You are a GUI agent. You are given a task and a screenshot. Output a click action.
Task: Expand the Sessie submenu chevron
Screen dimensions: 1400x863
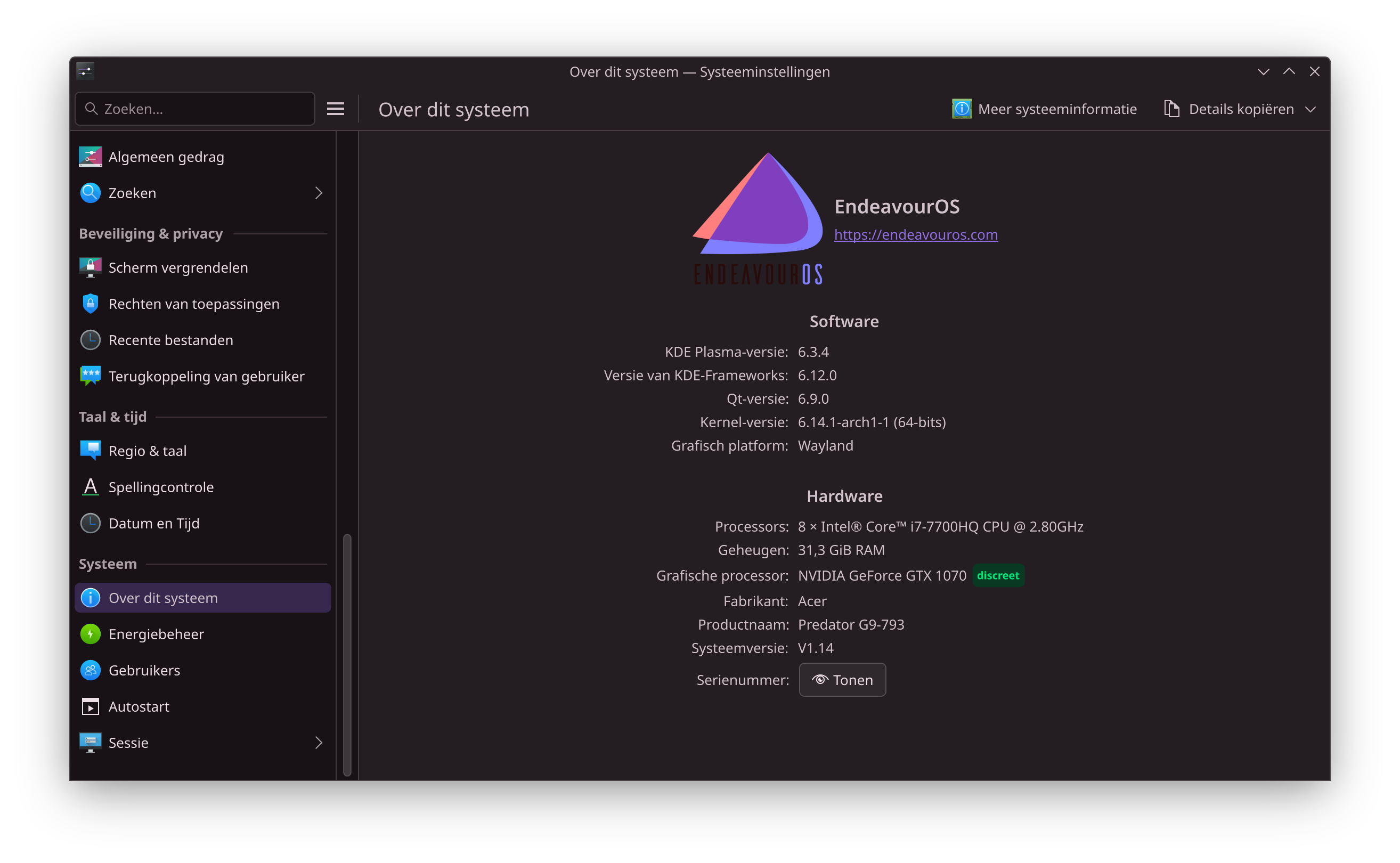pos(319,743)
